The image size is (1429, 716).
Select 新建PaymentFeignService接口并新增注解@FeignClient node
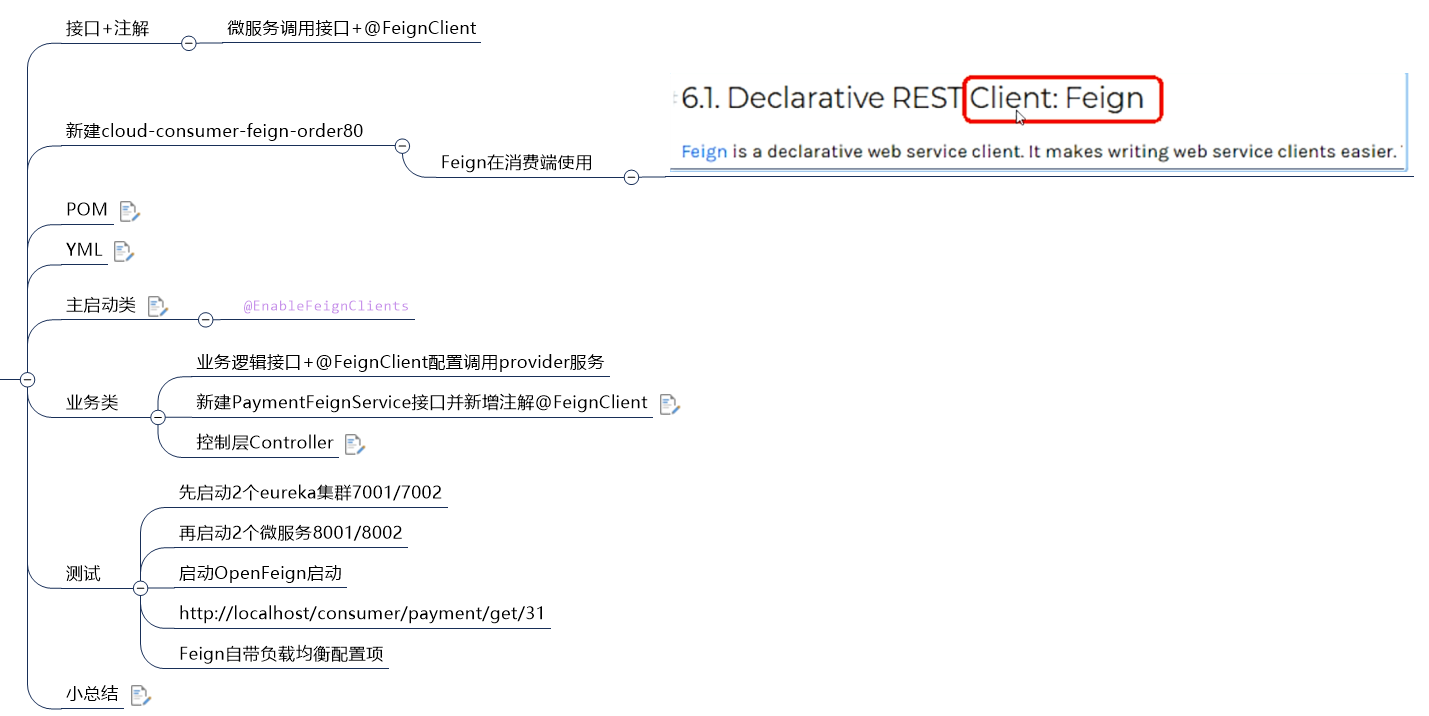coord(422,402)
